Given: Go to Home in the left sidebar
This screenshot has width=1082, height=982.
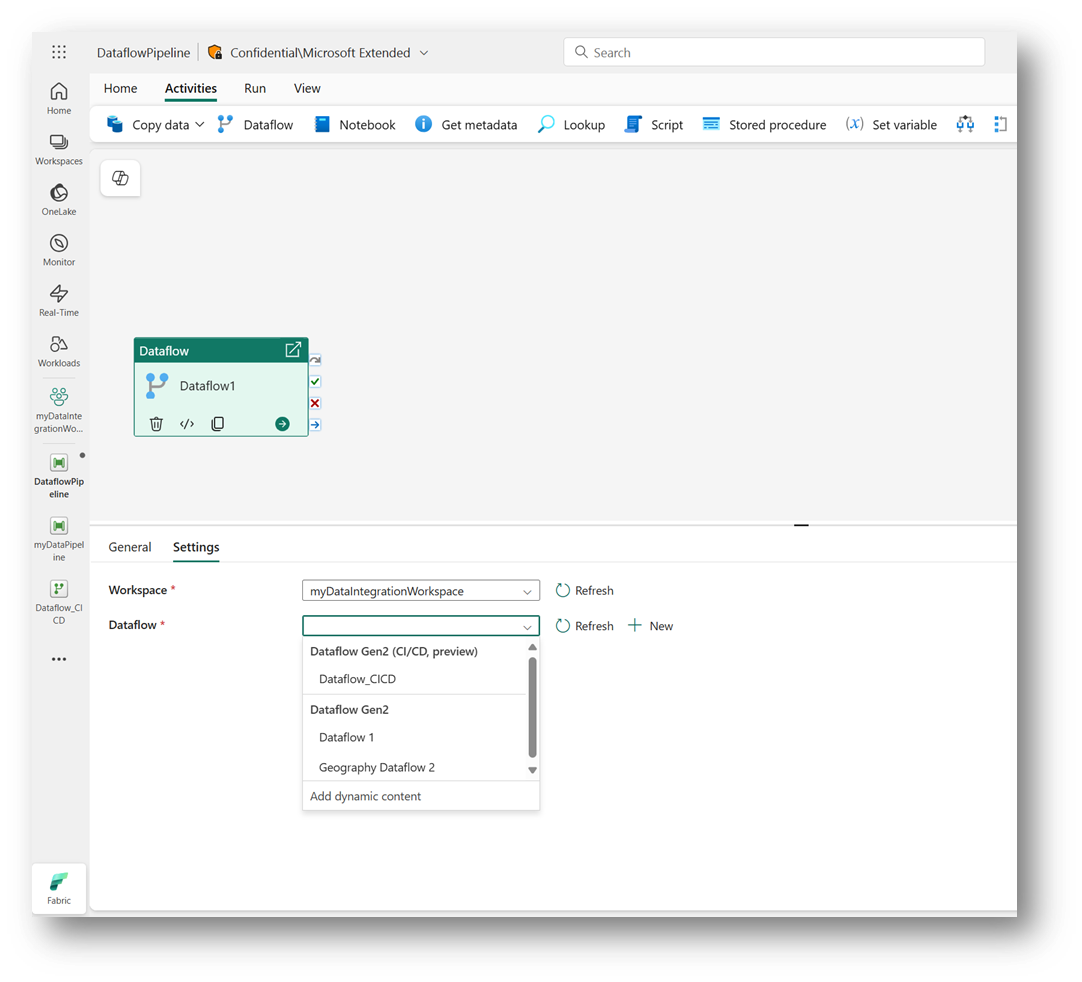Looking at the screenshot, I should click(59, 99).
